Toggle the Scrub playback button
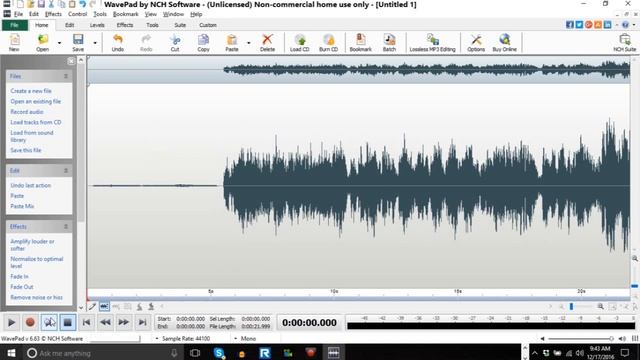640x360 pixels. 49,322
